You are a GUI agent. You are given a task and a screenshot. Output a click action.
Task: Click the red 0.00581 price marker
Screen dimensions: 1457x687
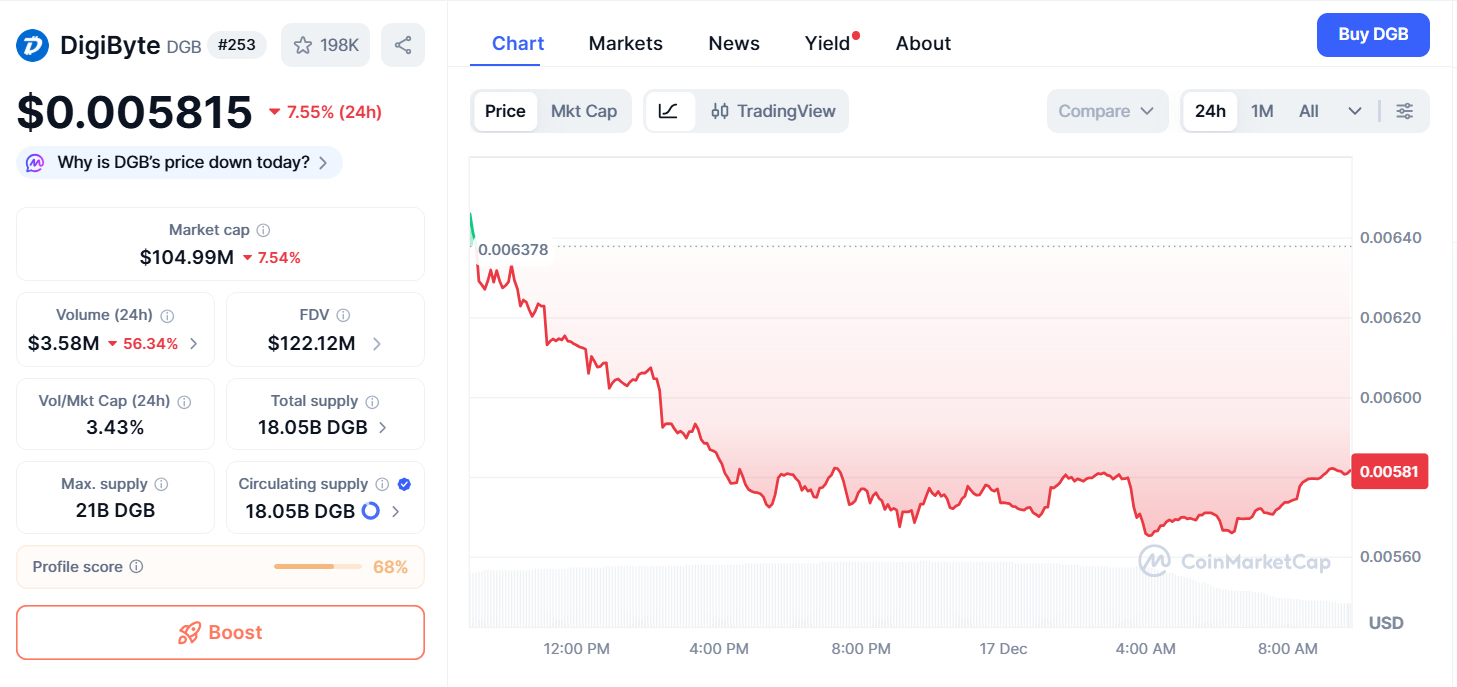click(1389, 470)
